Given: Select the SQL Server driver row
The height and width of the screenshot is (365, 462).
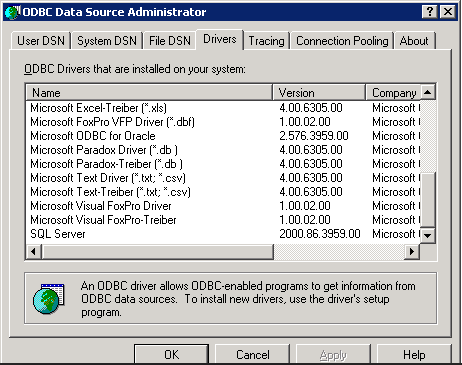Looking at the screenshot, I should pyautogui.click(x=223, y=234).
